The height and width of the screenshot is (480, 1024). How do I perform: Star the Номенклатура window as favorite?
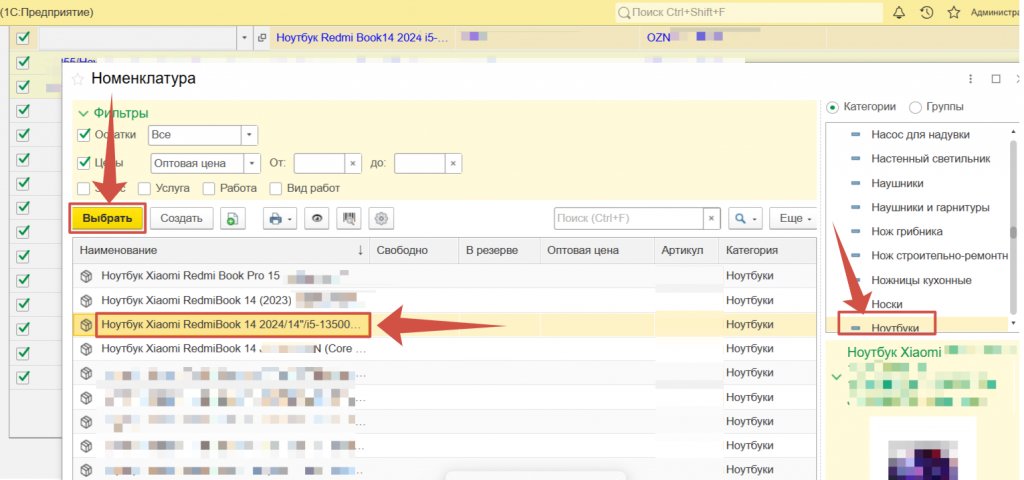coord(78,79)
